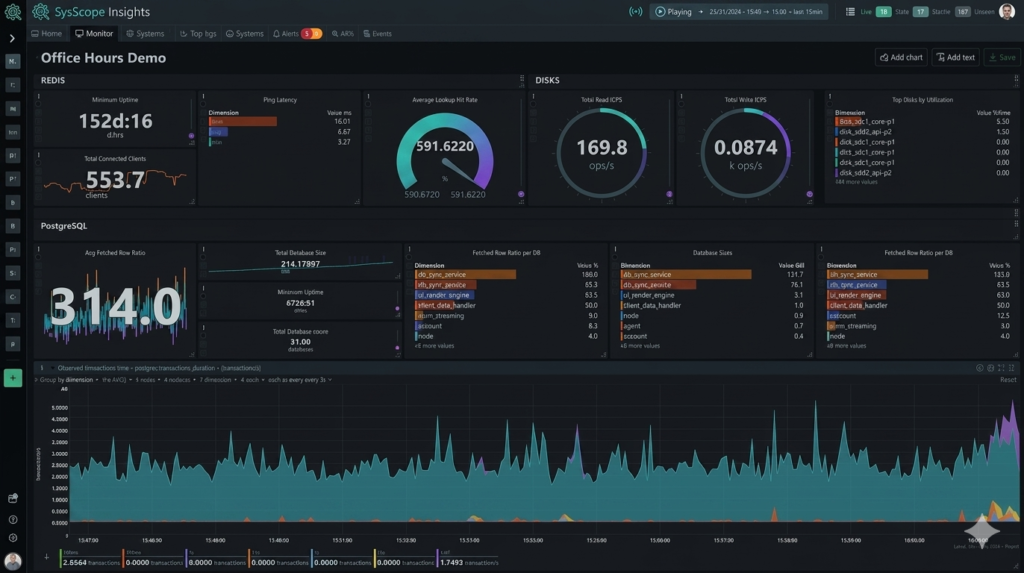Click the red alert count badge showing 5
The width and height of the screenshot is (1024, 573).
pyautogui.click(x=306, y=33)
